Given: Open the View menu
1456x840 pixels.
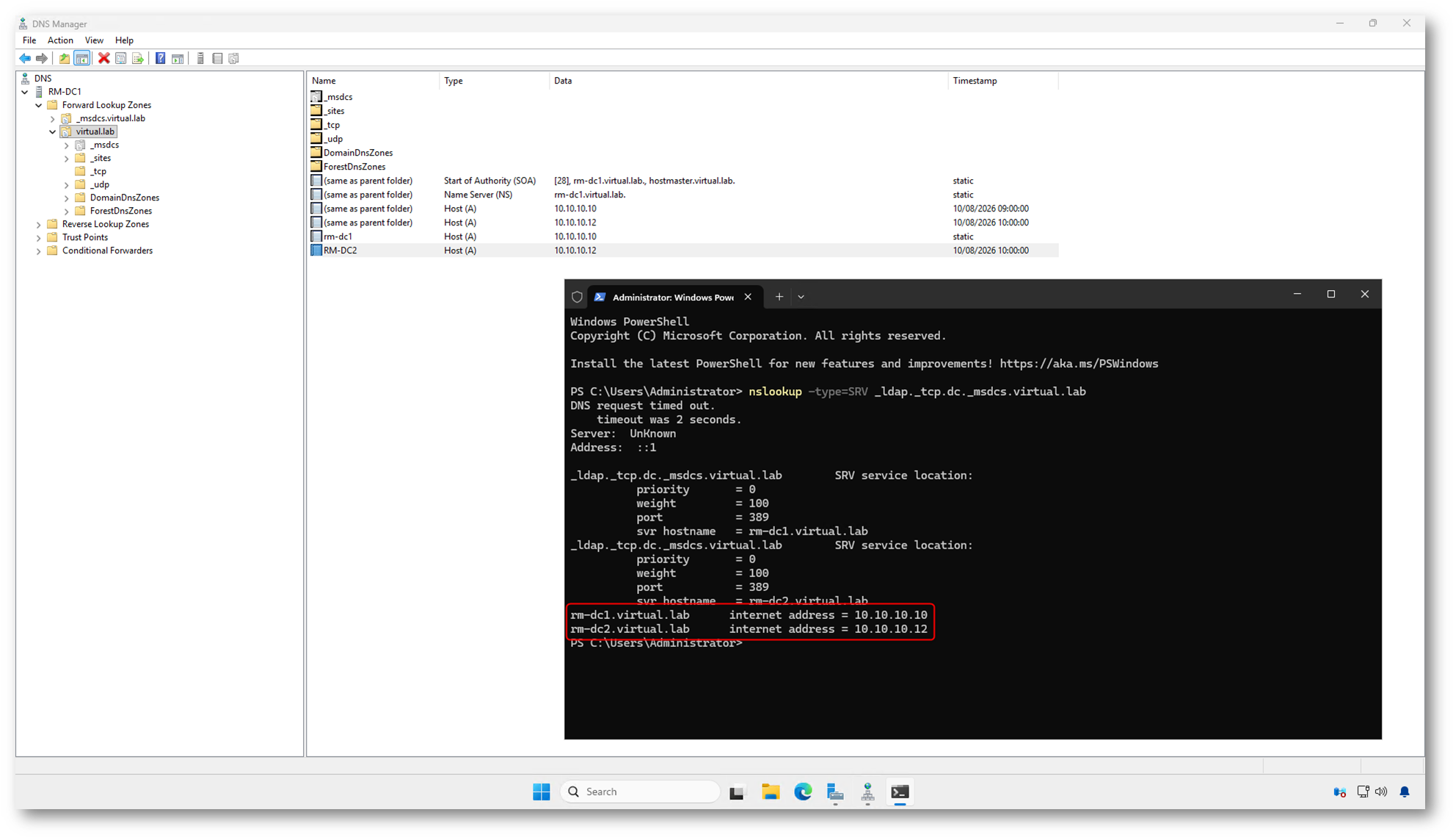Looking at the screenshot, I should tap(94, 40).
